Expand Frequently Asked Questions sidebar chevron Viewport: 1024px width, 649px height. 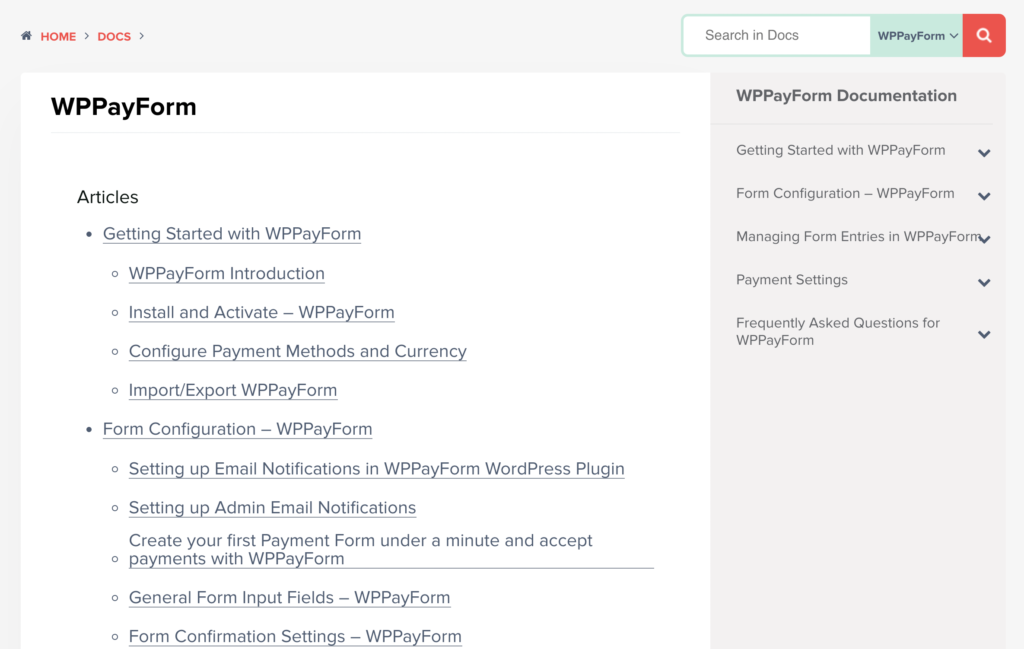(x=984, y=334)
